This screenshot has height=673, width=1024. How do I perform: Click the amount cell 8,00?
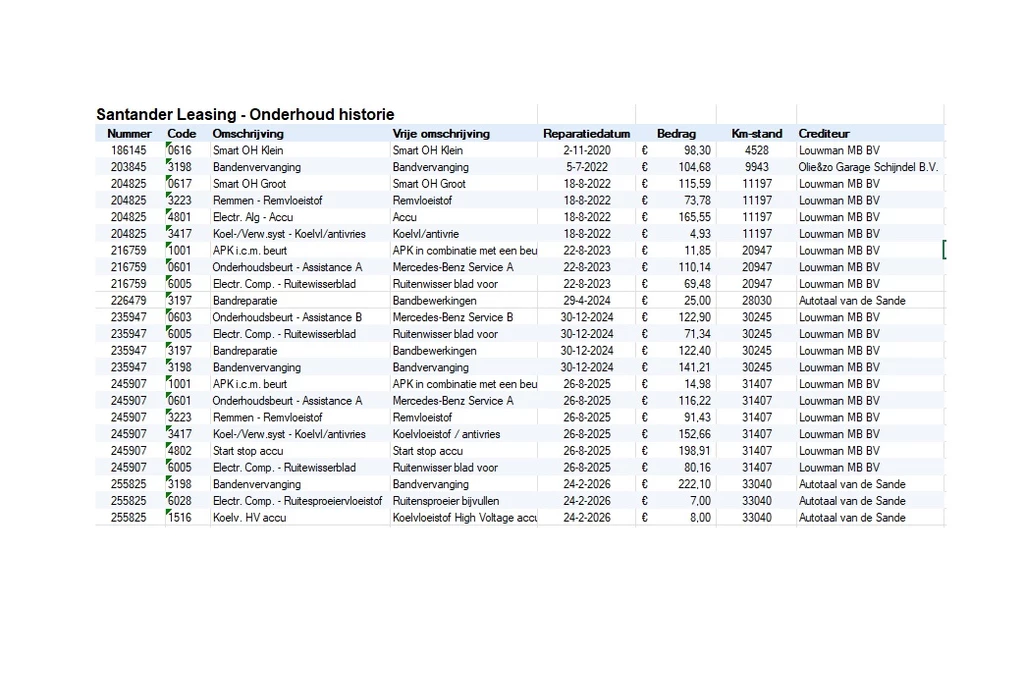click(x=700, y=518)
